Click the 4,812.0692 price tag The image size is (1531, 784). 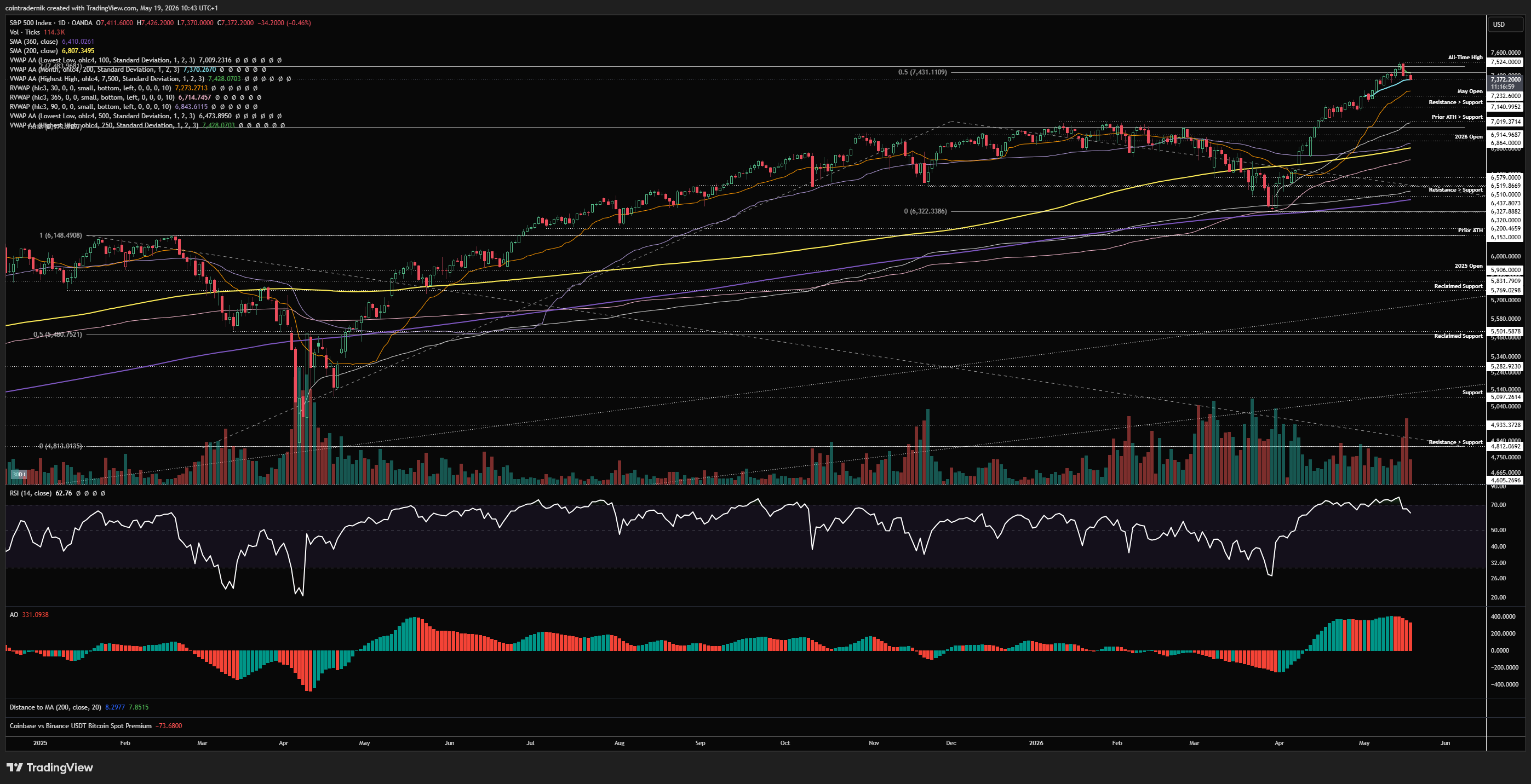(1505, 446)
